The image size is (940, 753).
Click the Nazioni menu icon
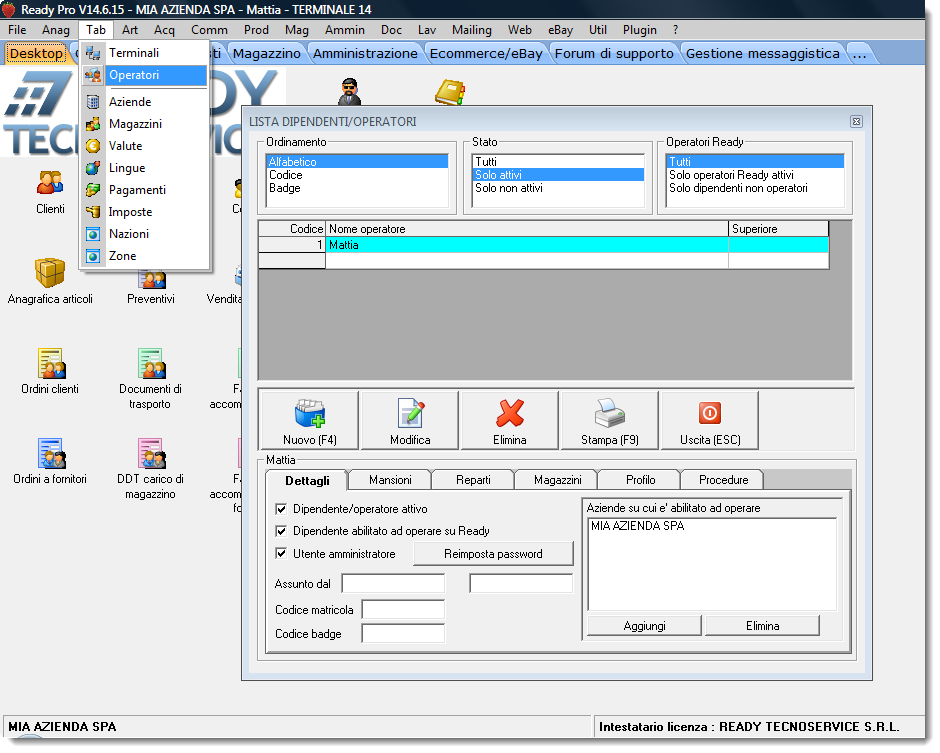(x=93, y=234)
